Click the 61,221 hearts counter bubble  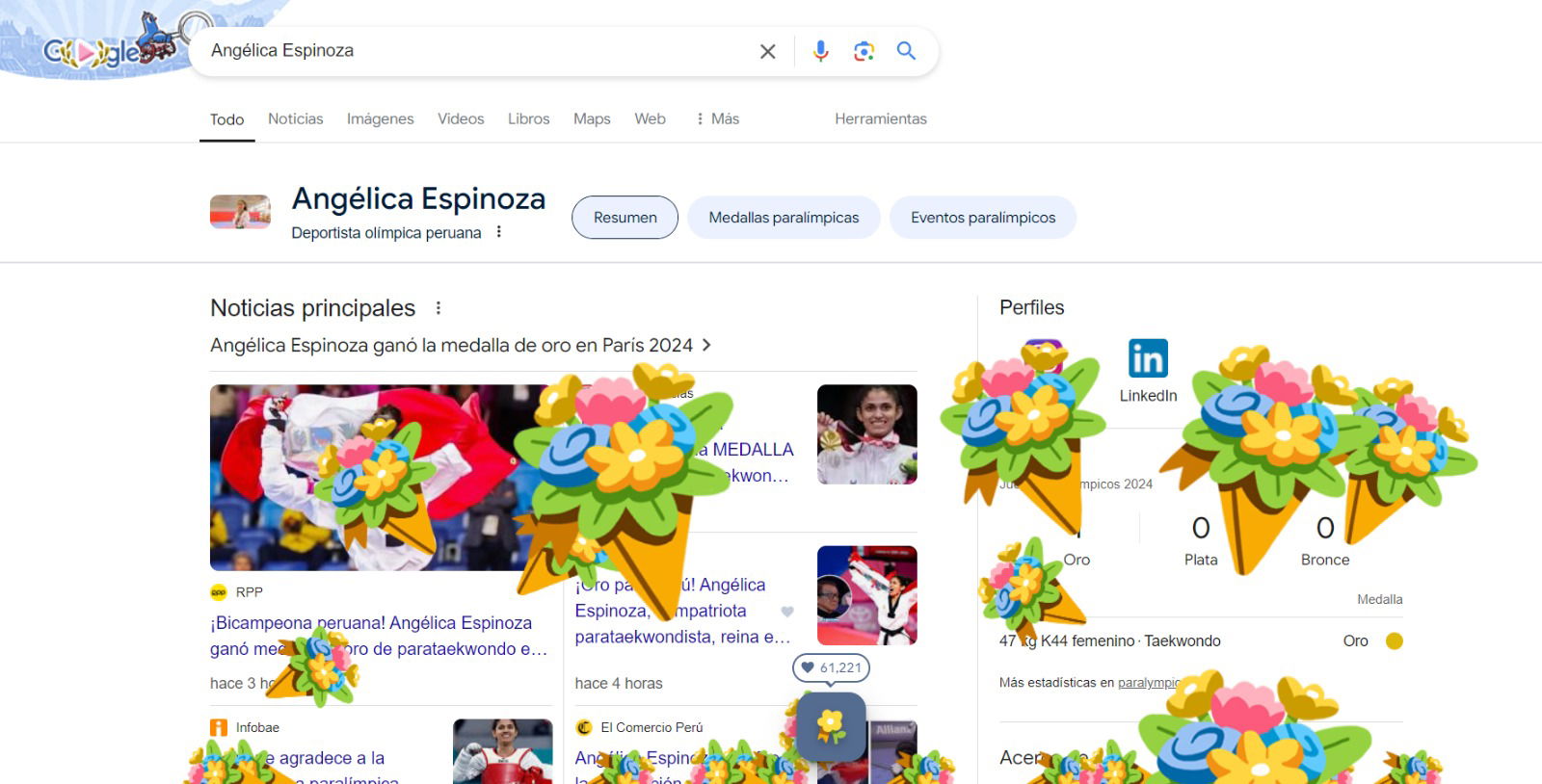(x=831, y=667)
